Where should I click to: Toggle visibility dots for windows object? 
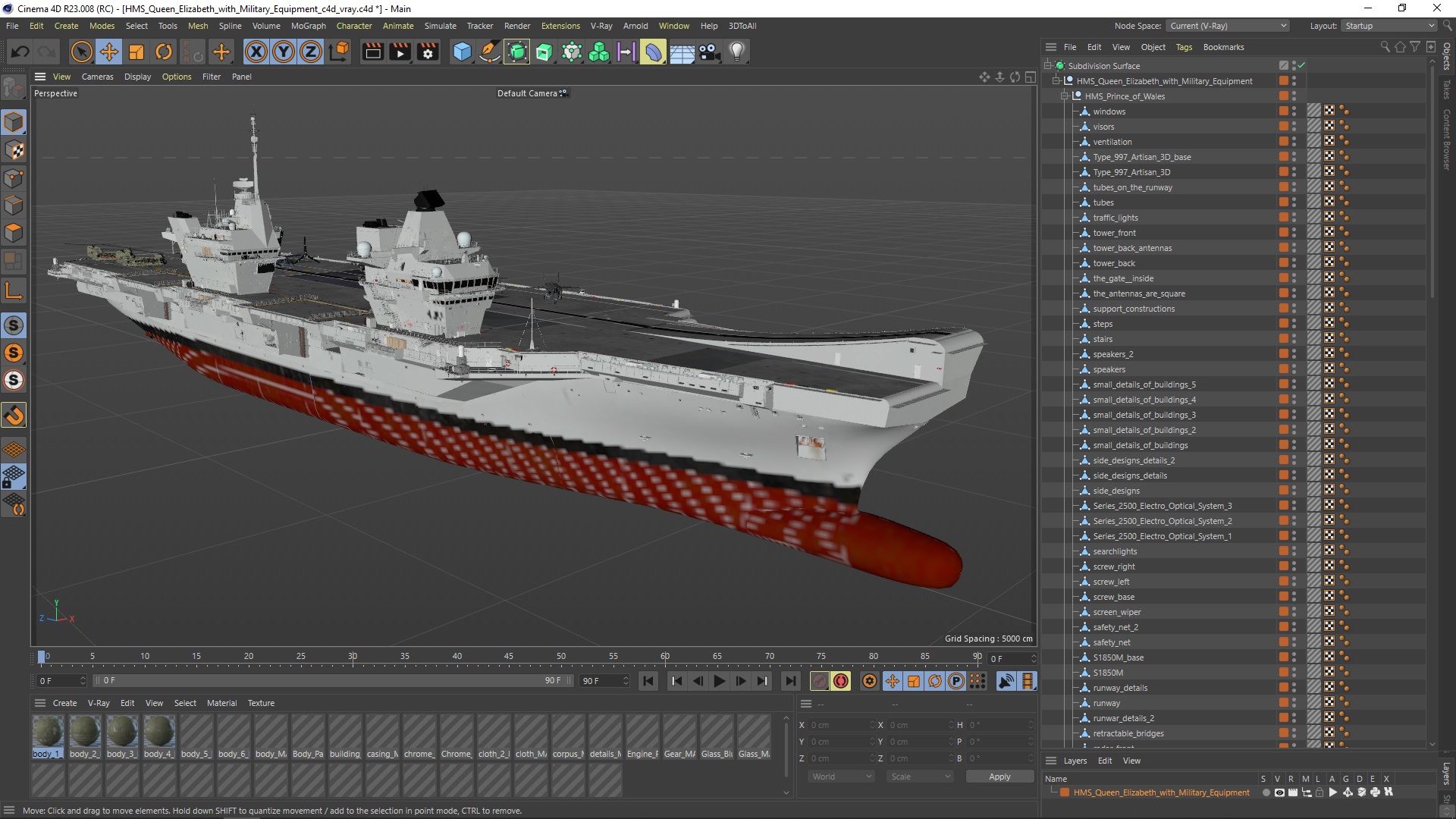coord(1294,111)
